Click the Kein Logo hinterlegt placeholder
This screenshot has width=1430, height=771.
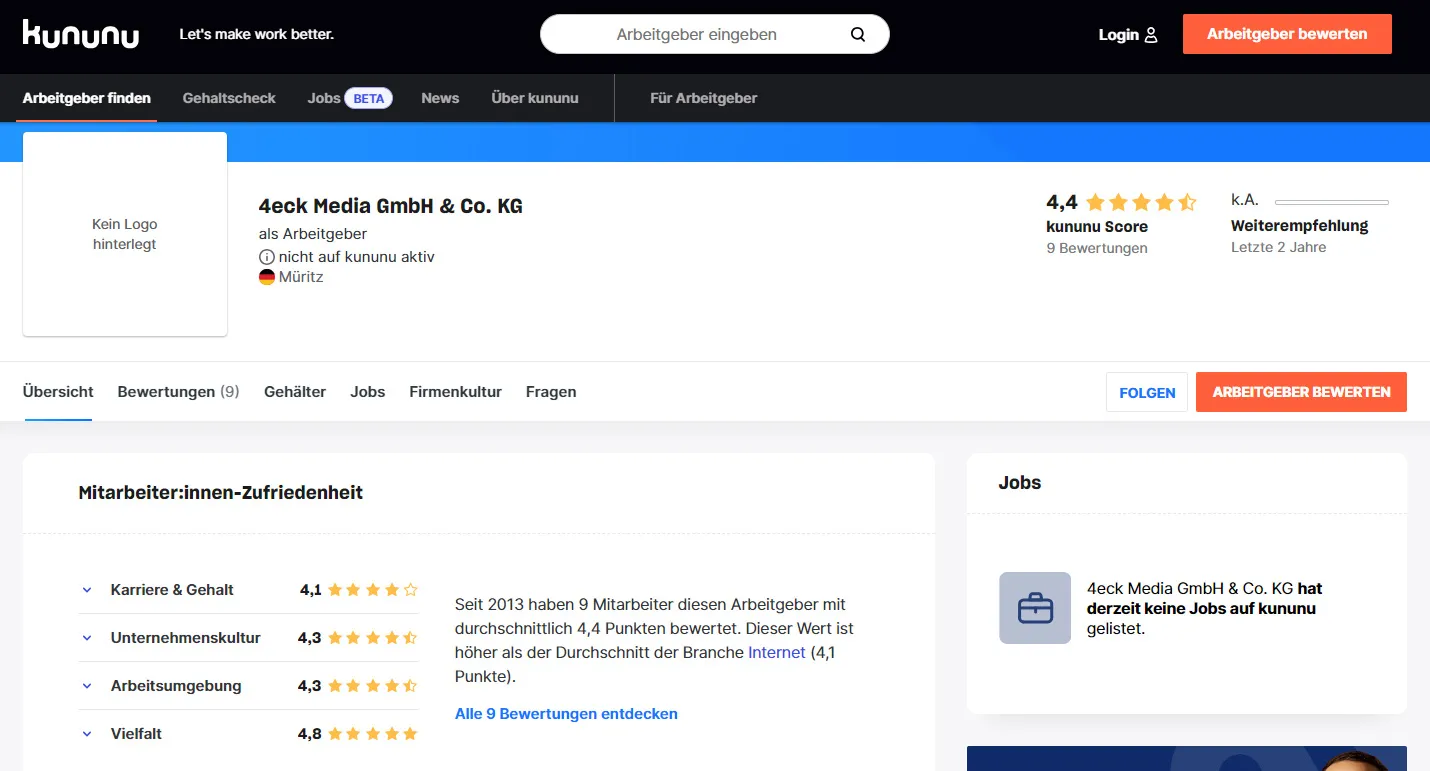click(x=125, y=234)
